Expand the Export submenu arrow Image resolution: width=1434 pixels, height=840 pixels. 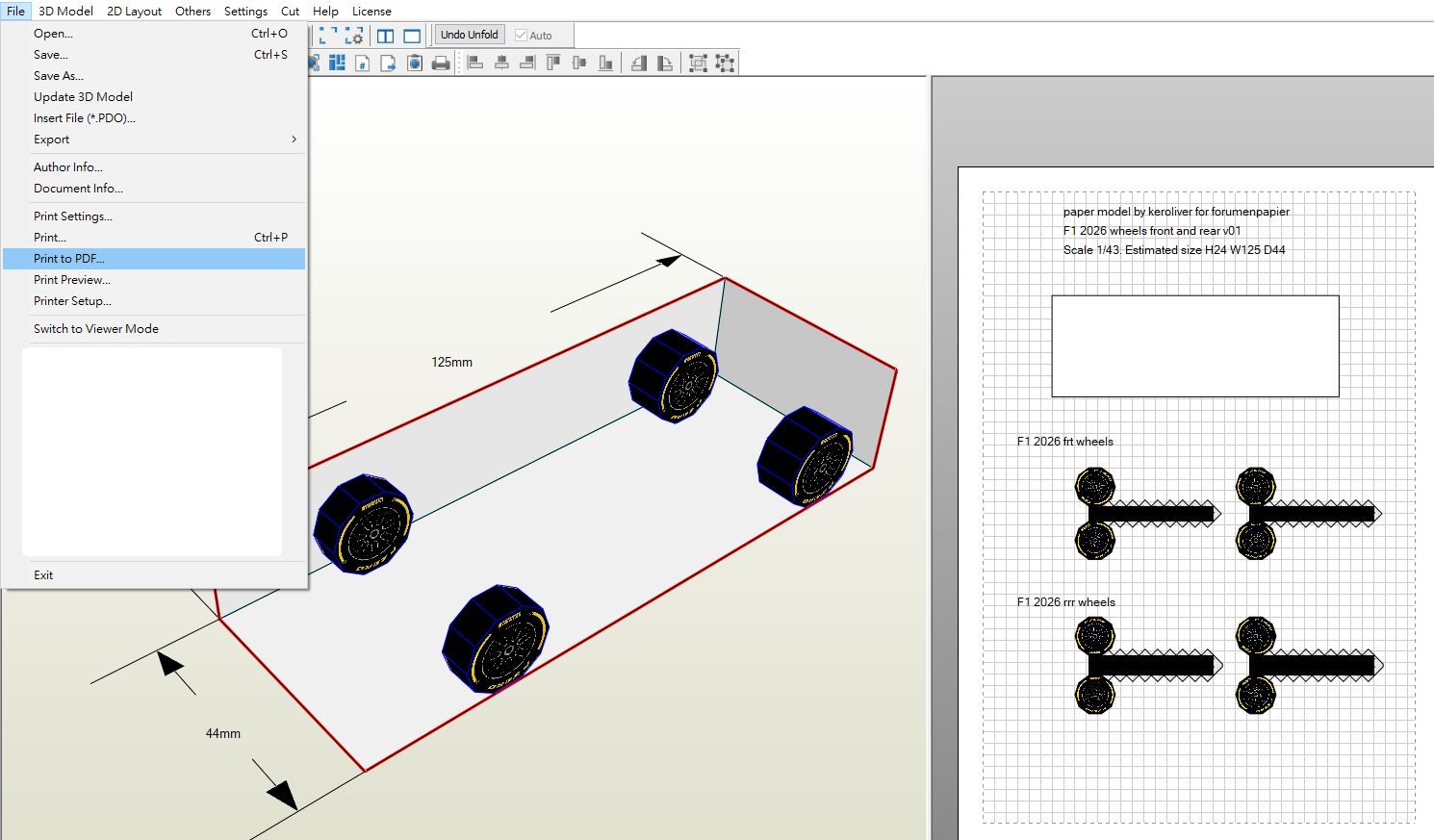coord(294,140)
